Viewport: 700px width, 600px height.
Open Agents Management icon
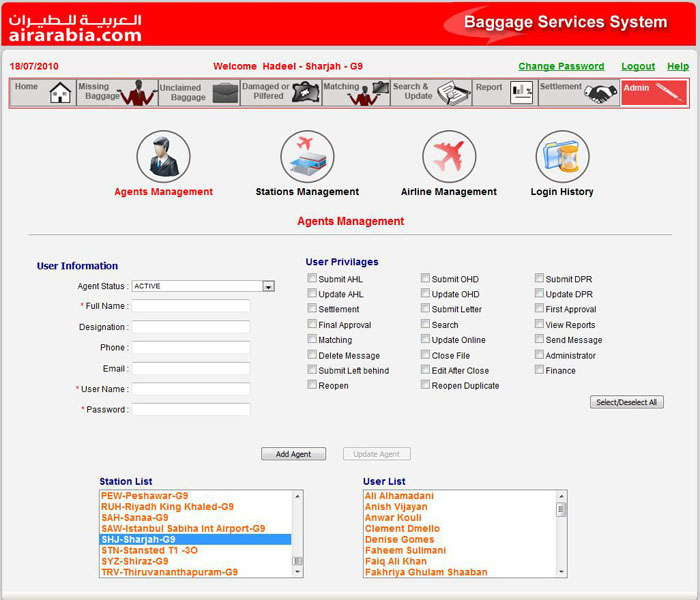pyautogui.click(x=163, y=156)
